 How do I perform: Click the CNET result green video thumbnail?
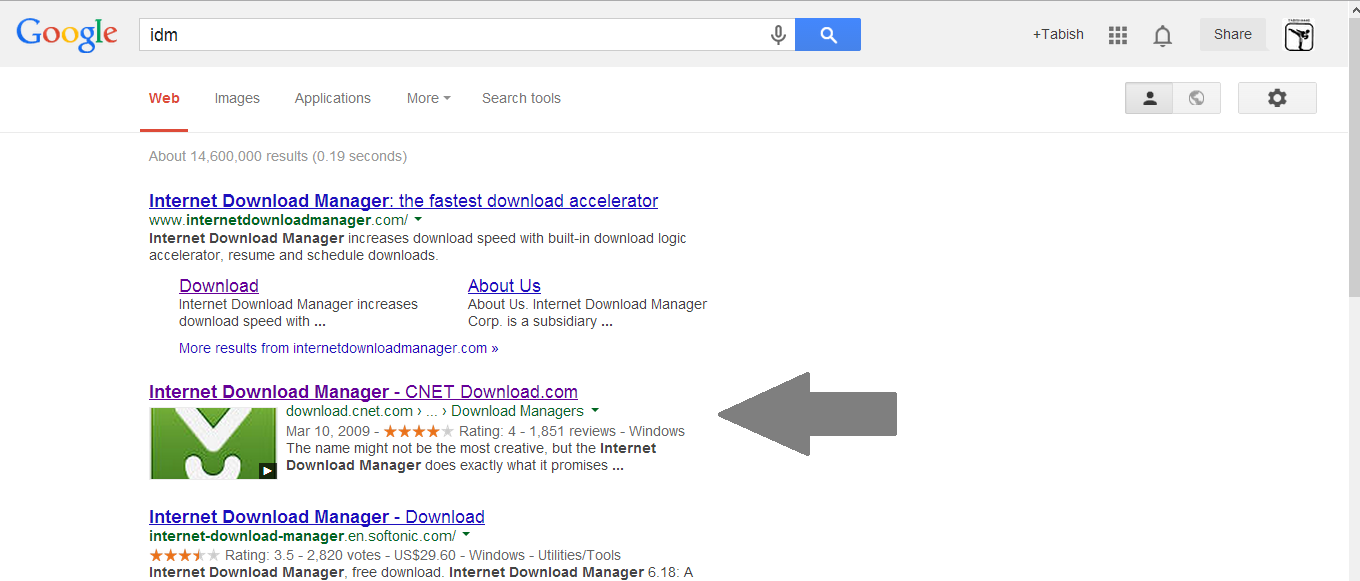click(x=213, y=443)
